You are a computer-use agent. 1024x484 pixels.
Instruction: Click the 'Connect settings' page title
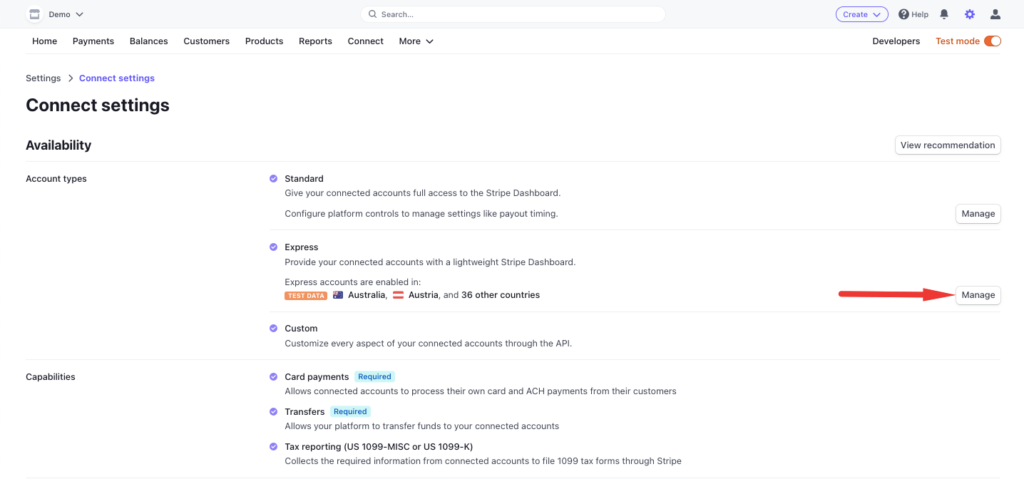[97, 105]
